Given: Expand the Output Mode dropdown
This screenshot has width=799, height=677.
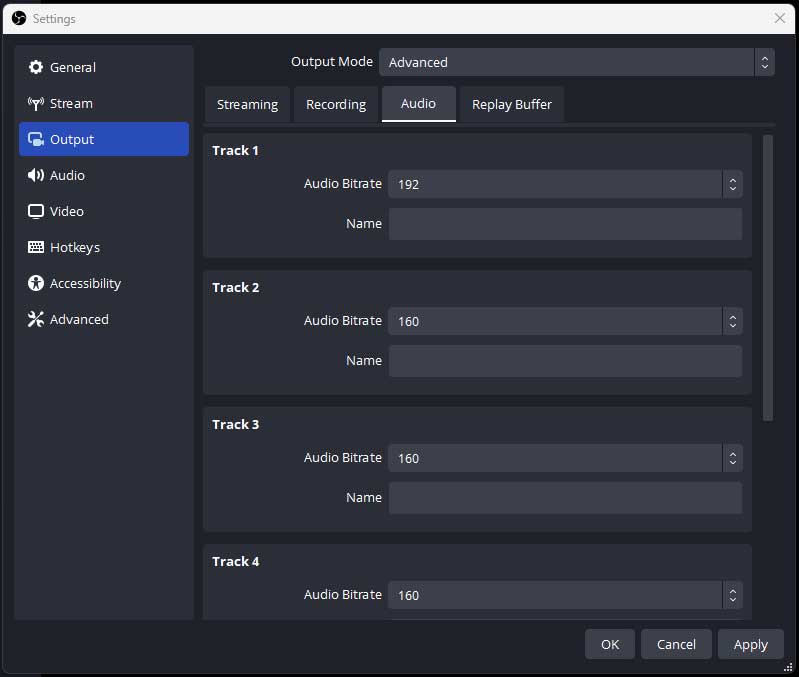Looking at the screenshot, I should 576,62.
